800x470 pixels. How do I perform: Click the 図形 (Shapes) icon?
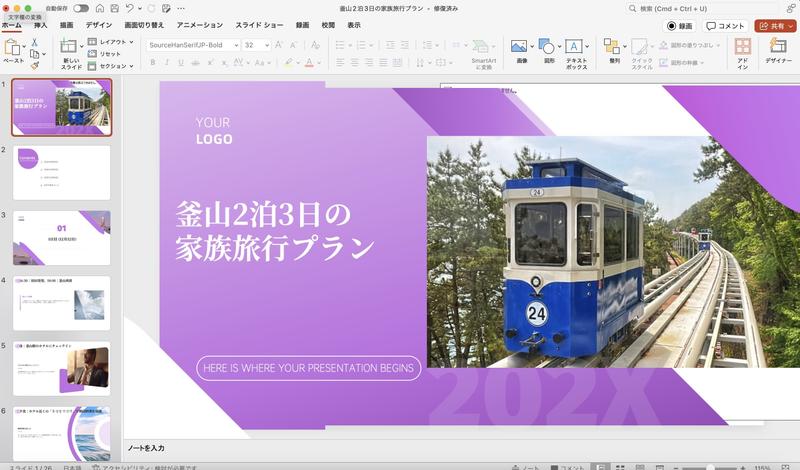(x=548, y=46)
